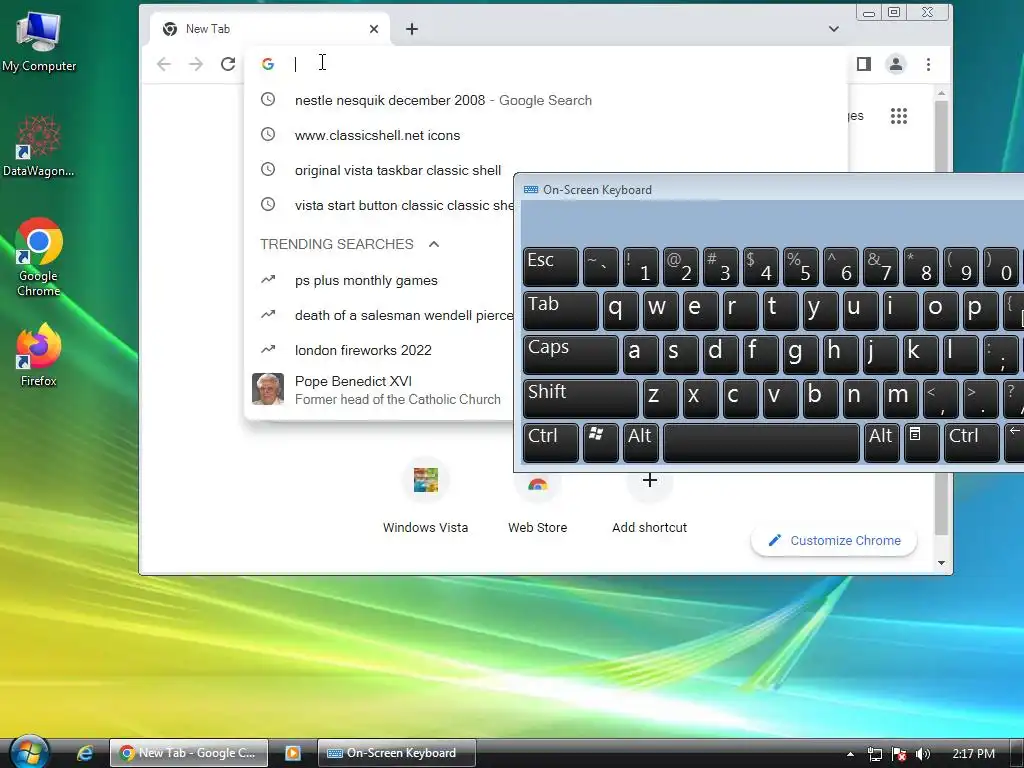This screenshot has width=1024, height=768.
Task: Toggle Caps key on On-Screen Keyboard
Action: [x=570, y=354]
